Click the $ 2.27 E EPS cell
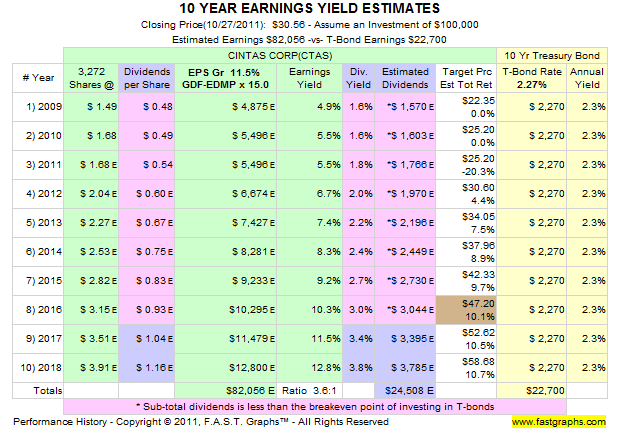Viewport: 623px width, 439px height. coord(91,223)
